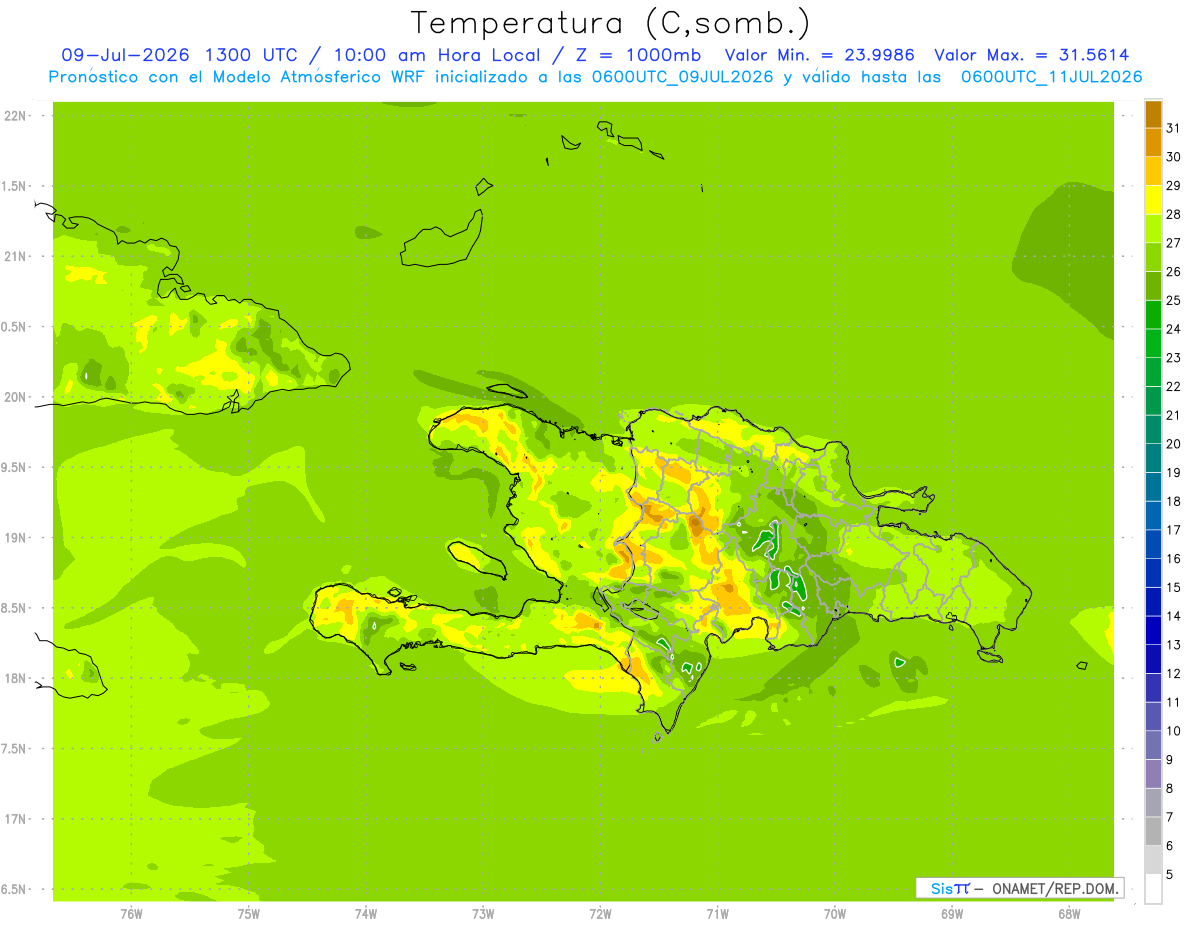Click the legend value "25"
1200x927 pixels.
(x=1173, y=300)
